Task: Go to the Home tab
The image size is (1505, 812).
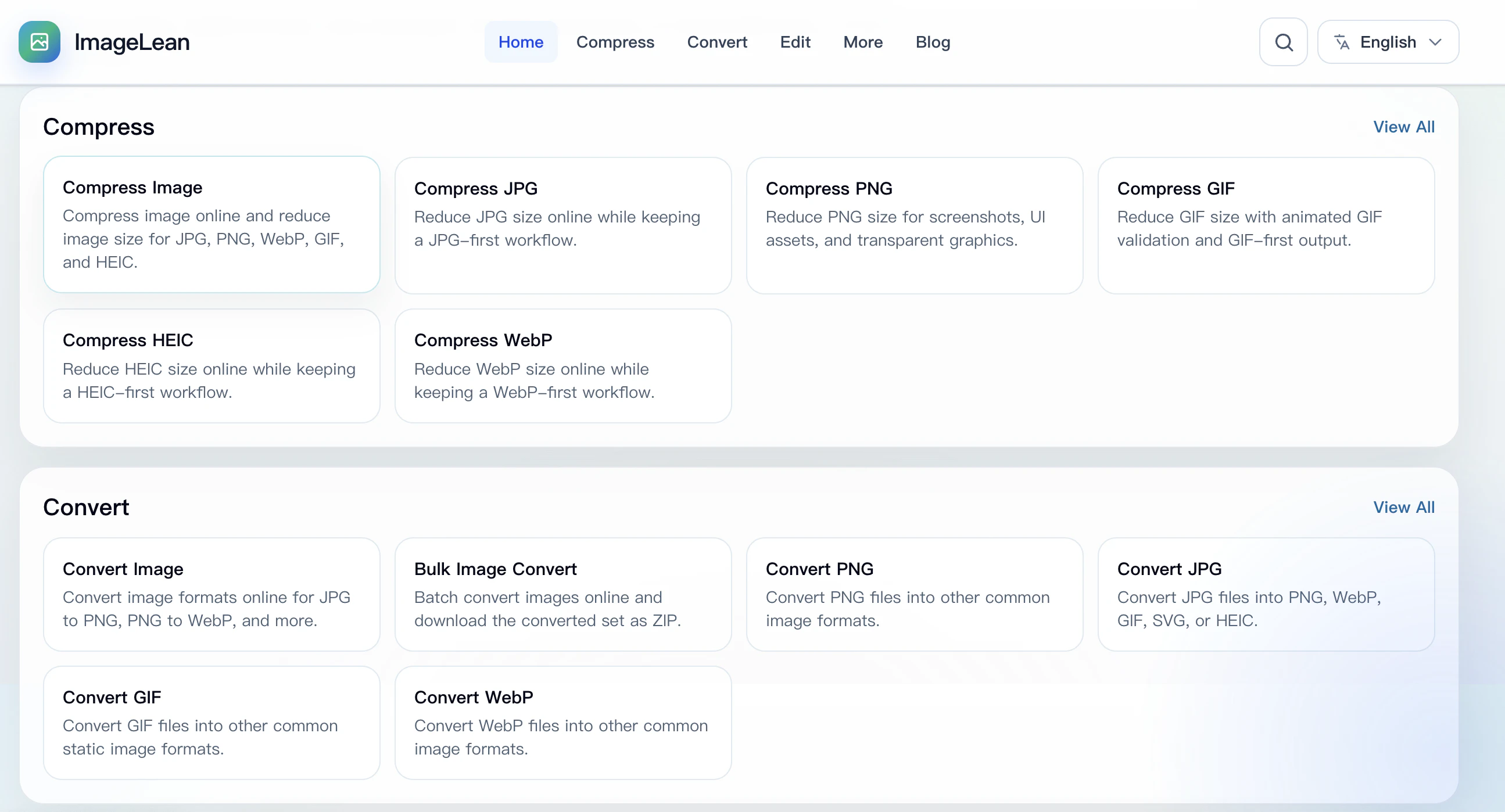Action: click(x=521, y=42)
